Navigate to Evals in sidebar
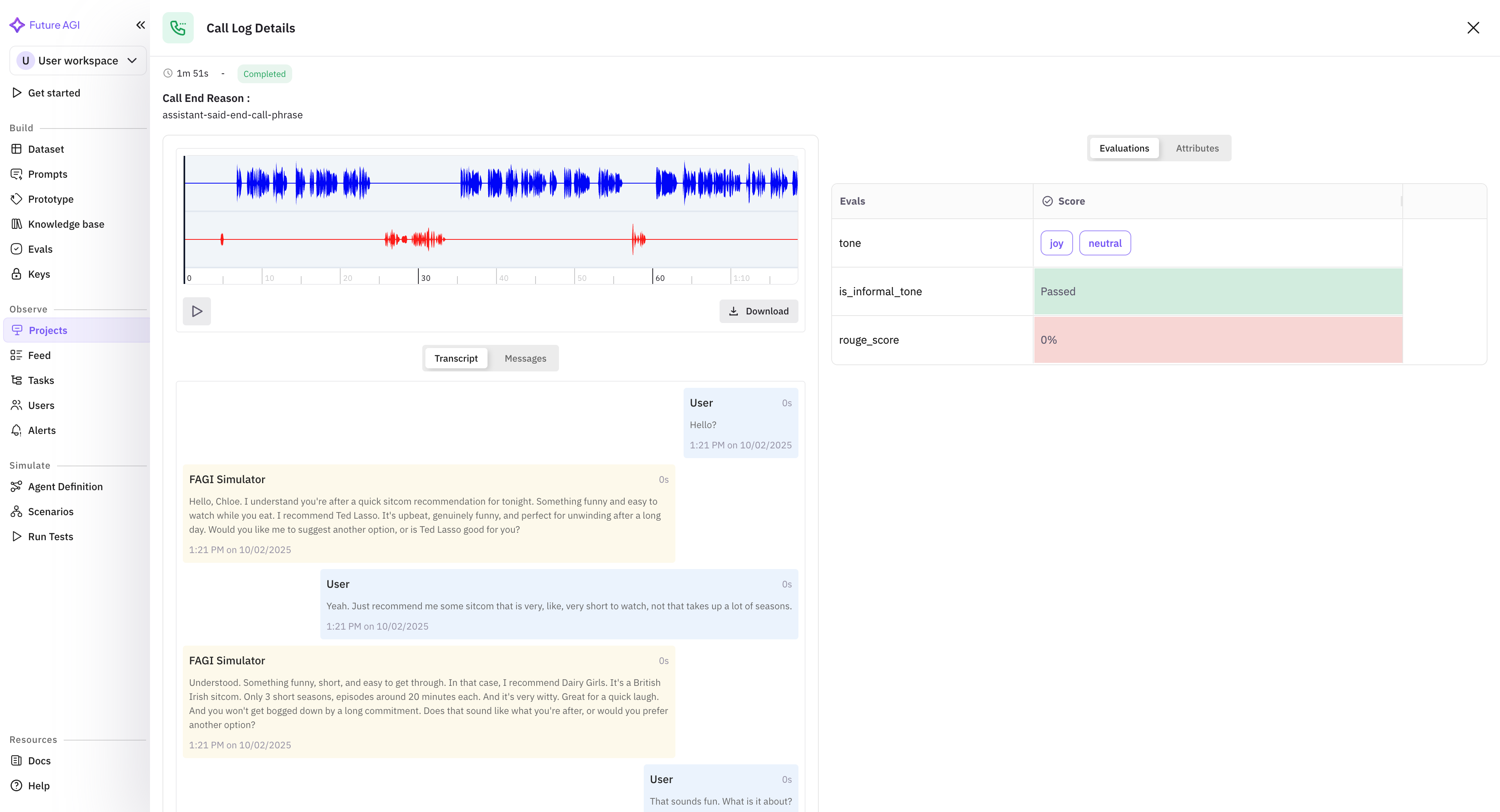This screenshot has height=812, width=1500. pos(39,249)
